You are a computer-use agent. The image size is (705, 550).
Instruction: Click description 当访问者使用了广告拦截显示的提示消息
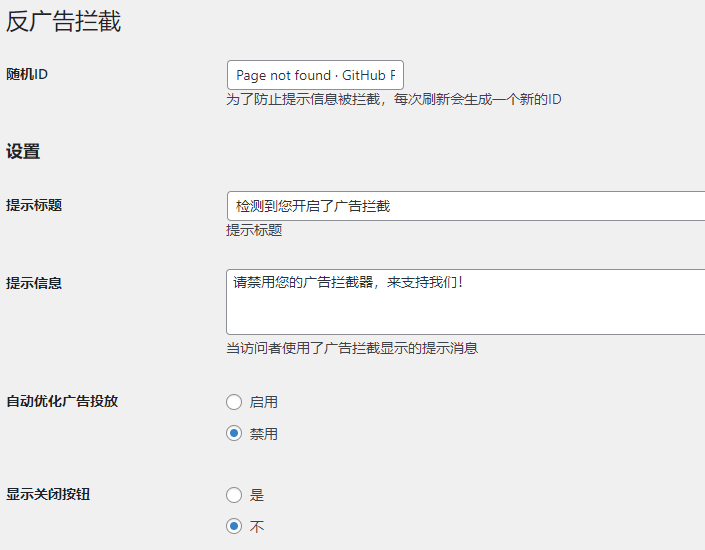click(352, 348)
